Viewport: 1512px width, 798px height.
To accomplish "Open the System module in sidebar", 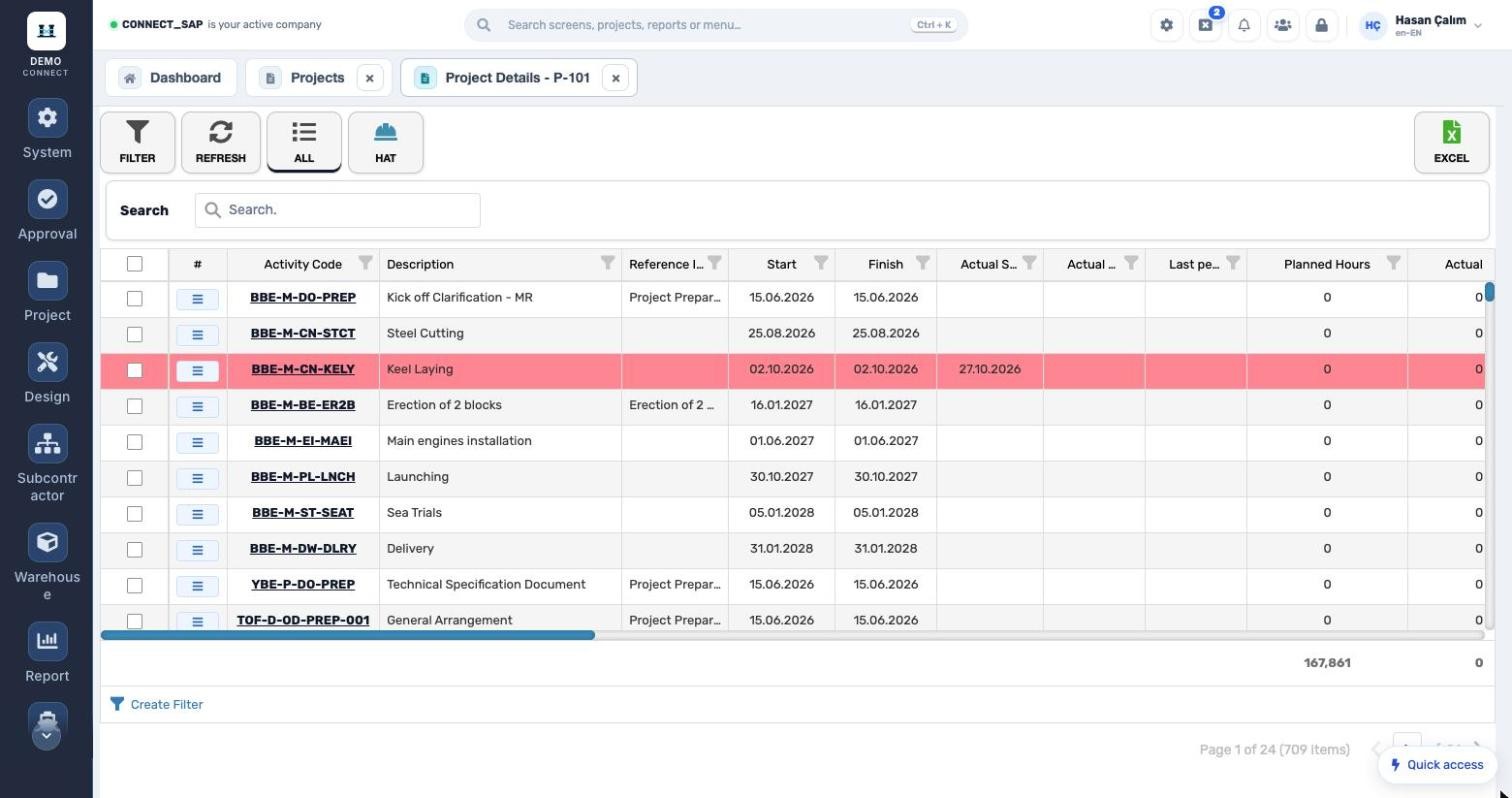I will pos(47,130).
